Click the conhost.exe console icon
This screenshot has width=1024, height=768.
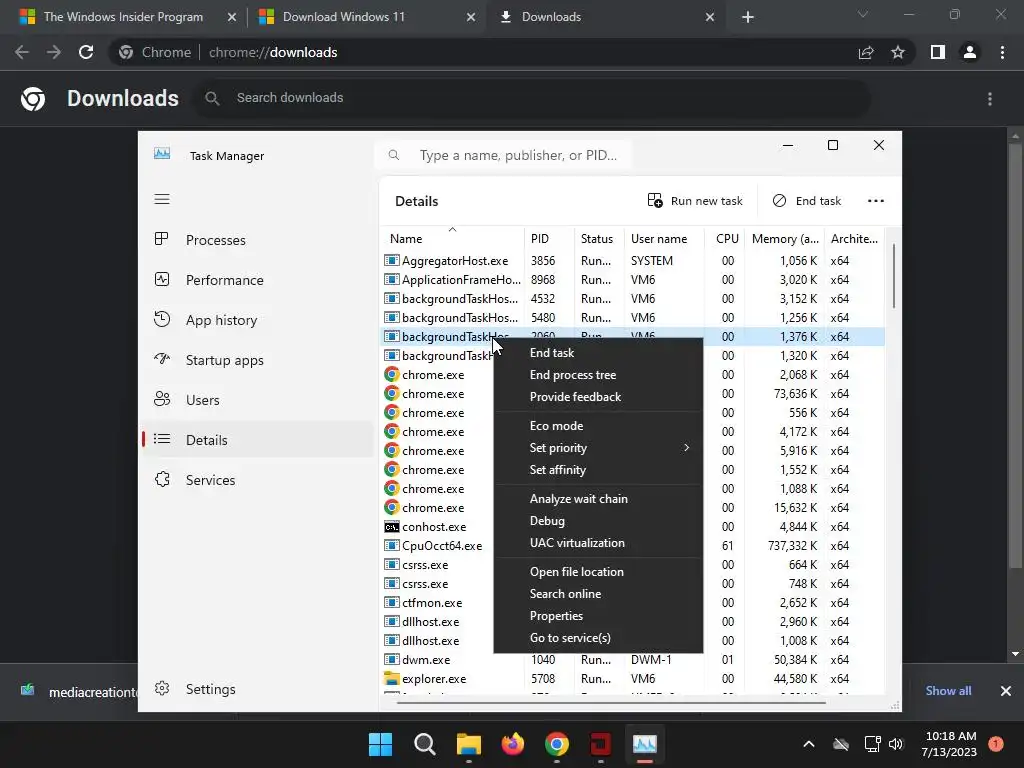[x=391, y=526]
